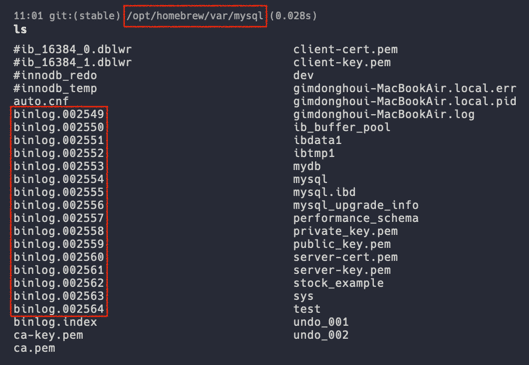This screenshot has width=529, height=365.
Task: Click the git:(stable) branch indicator
Action: (x=85, y=16)
